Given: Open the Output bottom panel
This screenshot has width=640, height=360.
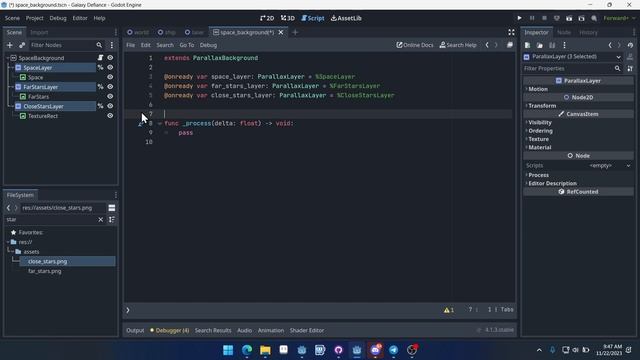Looking at the screenshot, I should point(135,331).
